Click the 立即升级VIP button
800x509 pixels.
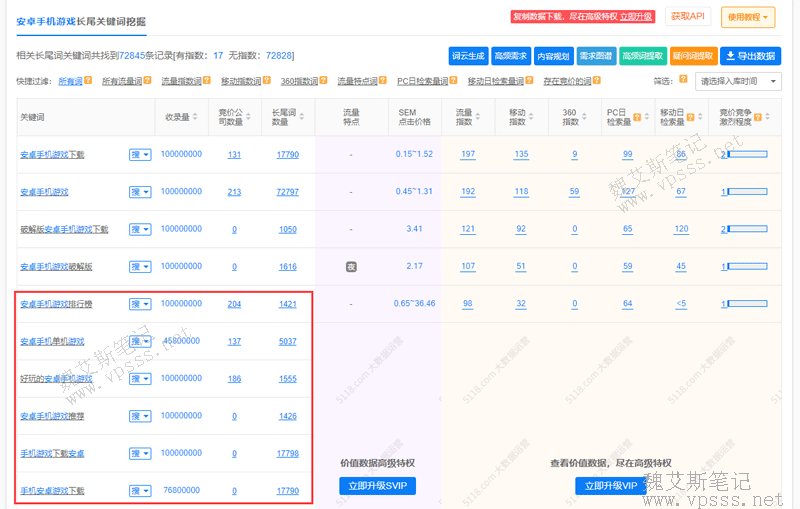(611, 486)
